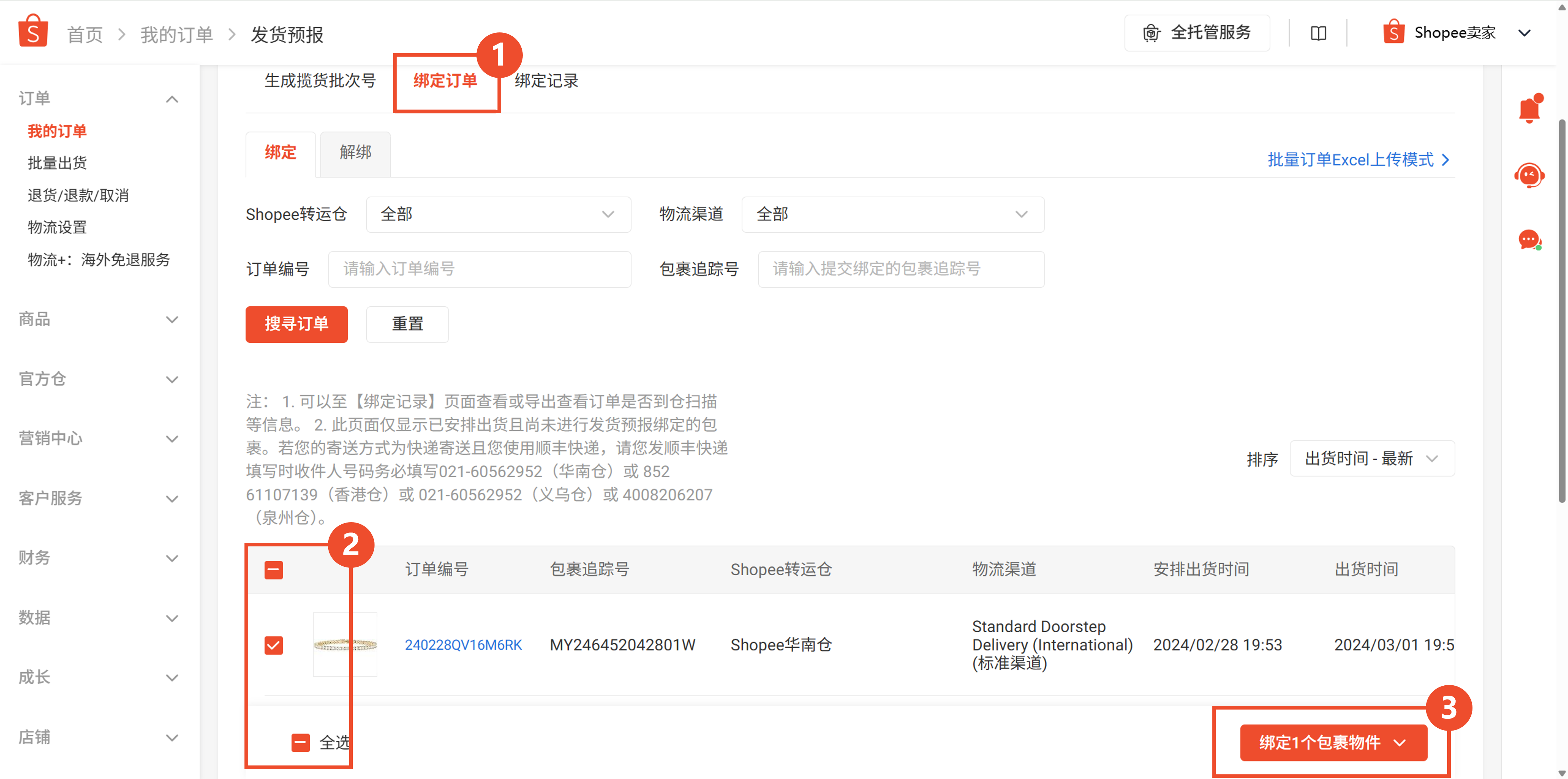Click the 安排出货时间 column header
The height and width of the screenshot is (779, 1568).
point(1201,570)
